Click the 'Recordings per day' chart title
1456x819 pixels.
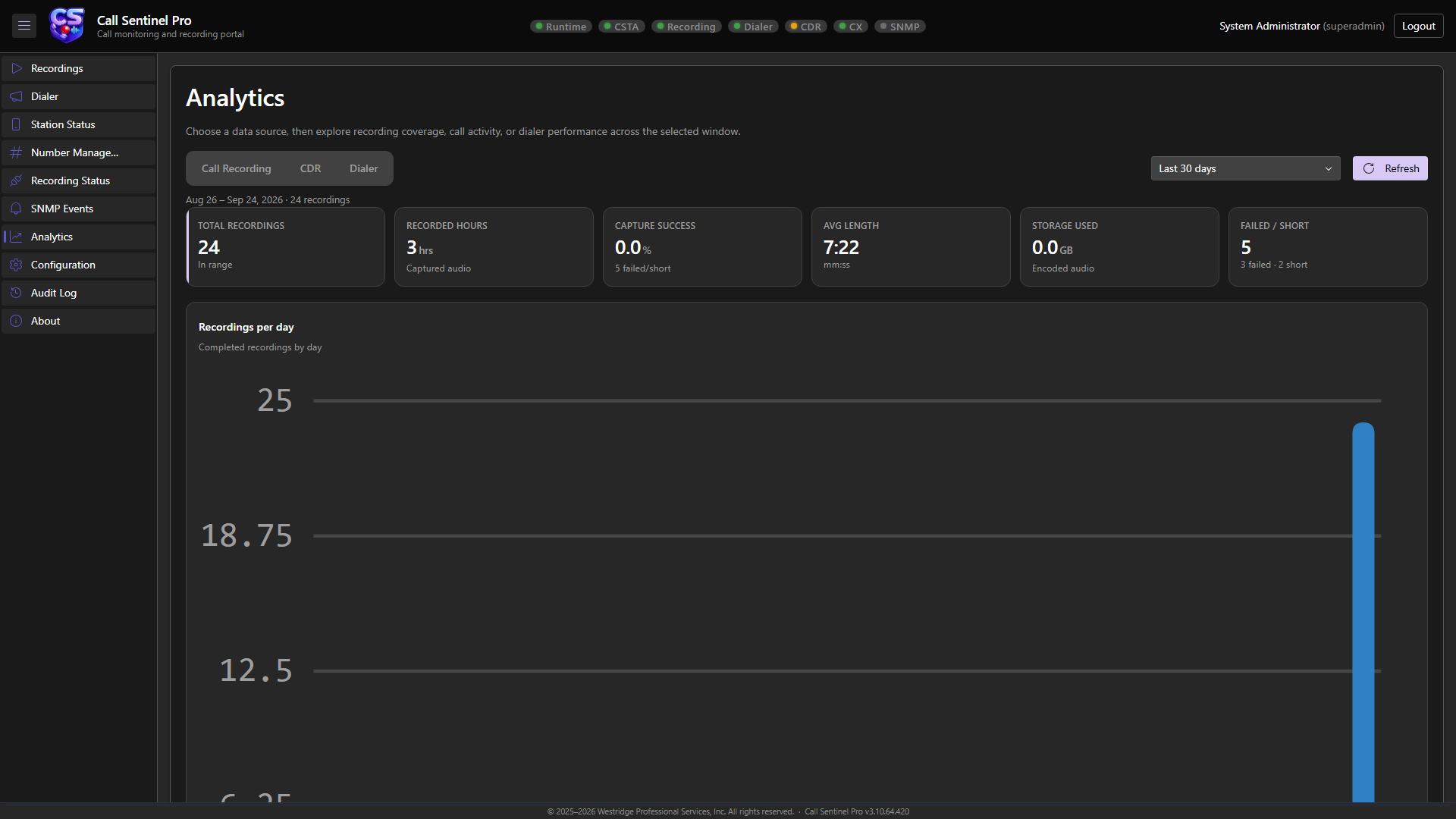pos(246,327)
